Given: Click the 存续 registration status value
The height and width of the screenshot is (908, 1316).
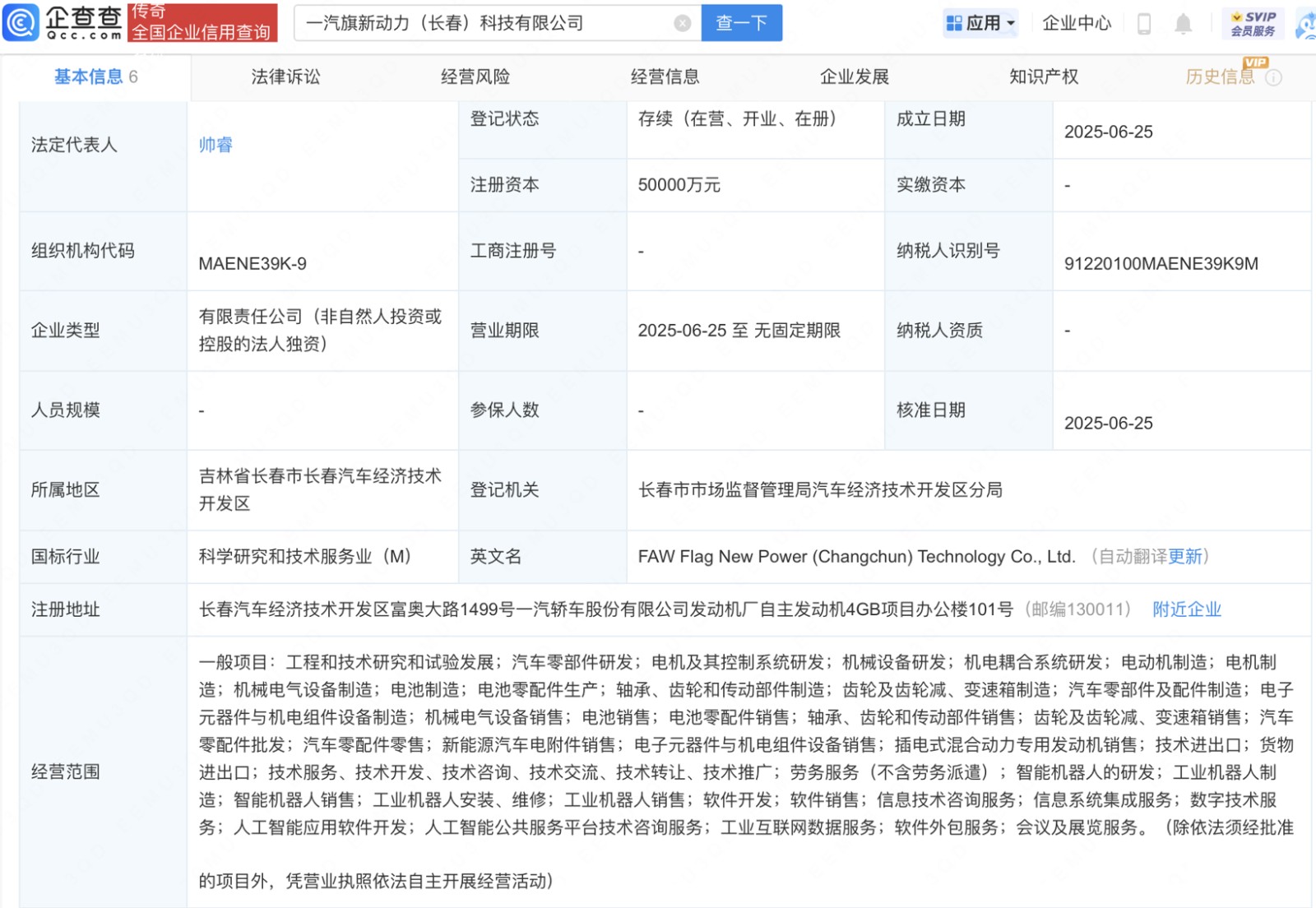Looking at the screenshot, I should click(739, 119).
